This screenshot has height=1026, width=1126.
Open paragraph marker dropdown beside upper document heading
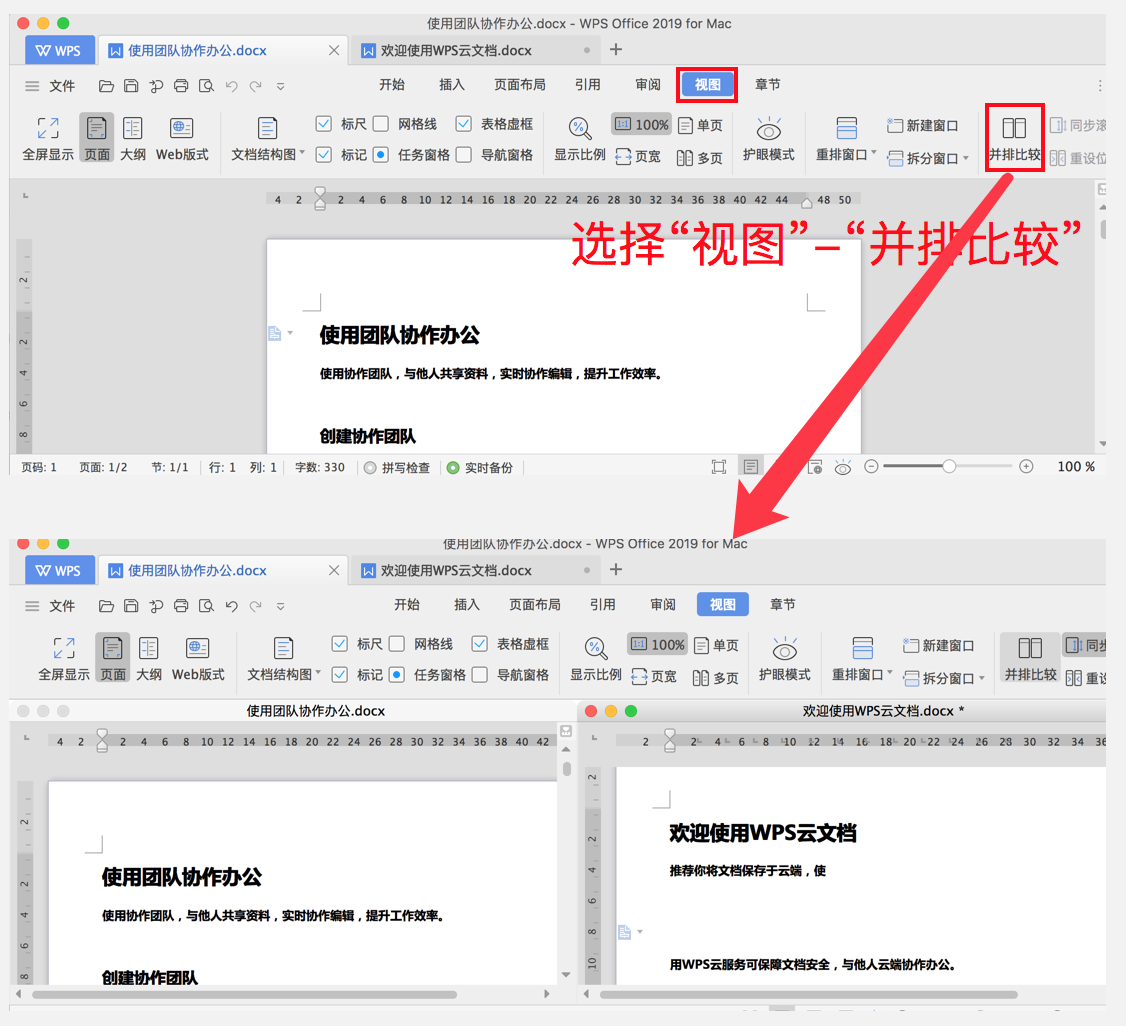tap(290, 333)
